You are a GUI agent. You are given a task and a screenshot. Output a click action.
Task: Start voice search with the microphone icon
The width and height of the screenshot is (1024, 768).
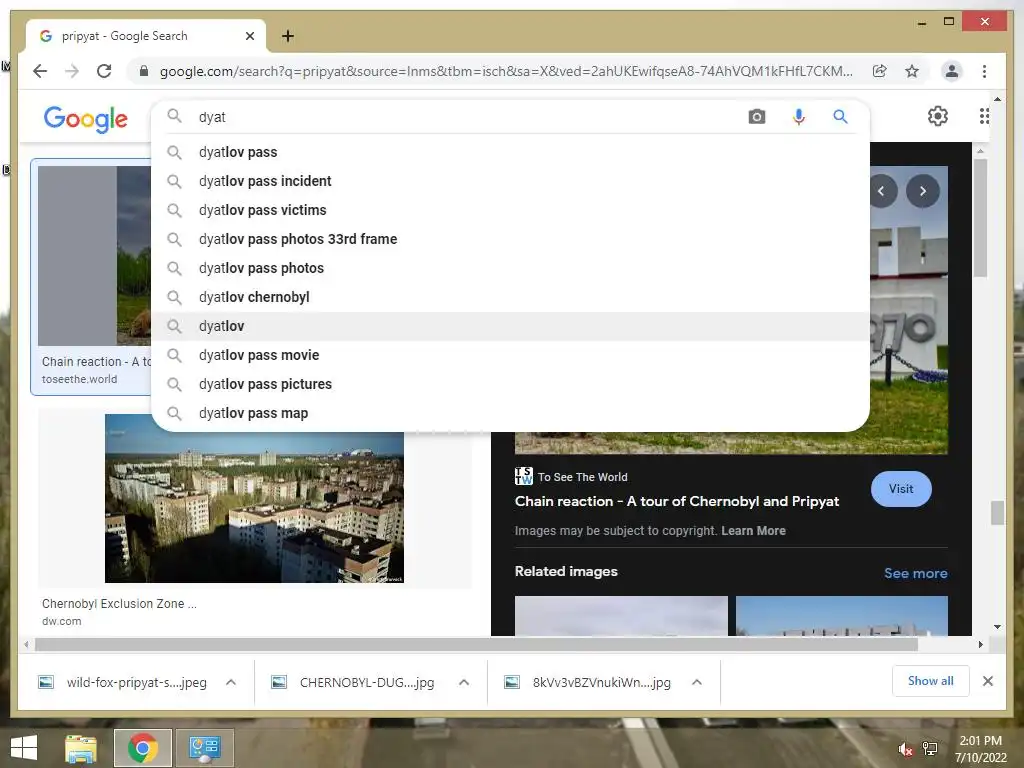click(x=798, y=117)
